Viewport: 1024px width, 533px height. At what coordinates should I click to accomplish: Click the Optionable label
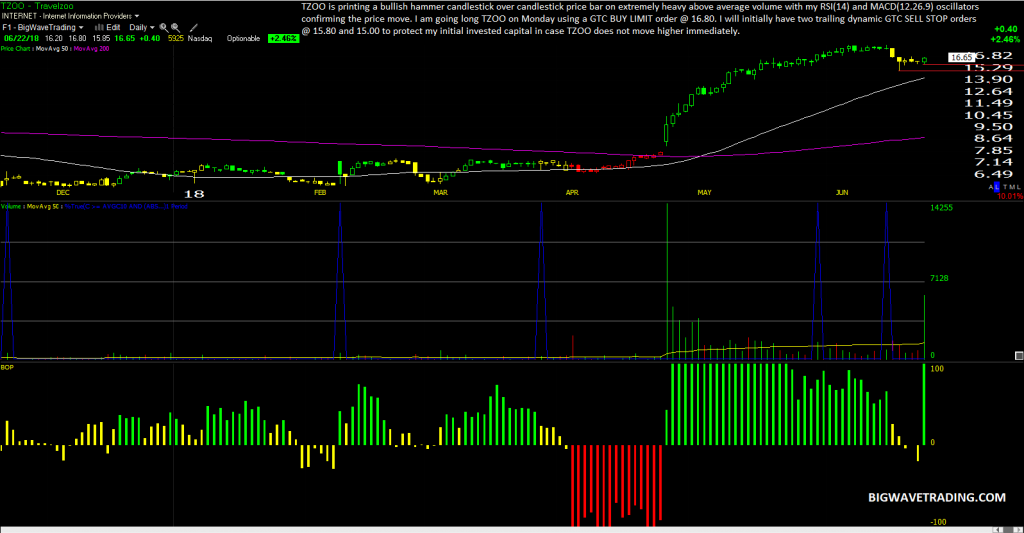243,39
